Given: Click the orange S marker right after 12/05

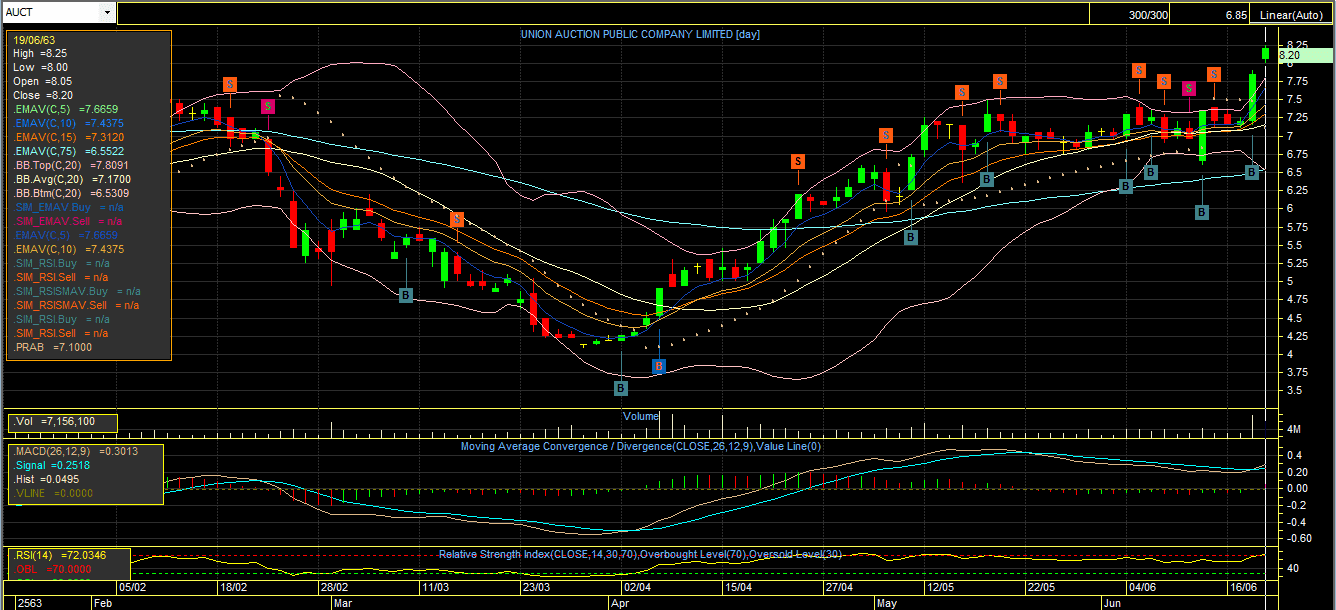Looking at the screenshot, I should tap(999, 81).
